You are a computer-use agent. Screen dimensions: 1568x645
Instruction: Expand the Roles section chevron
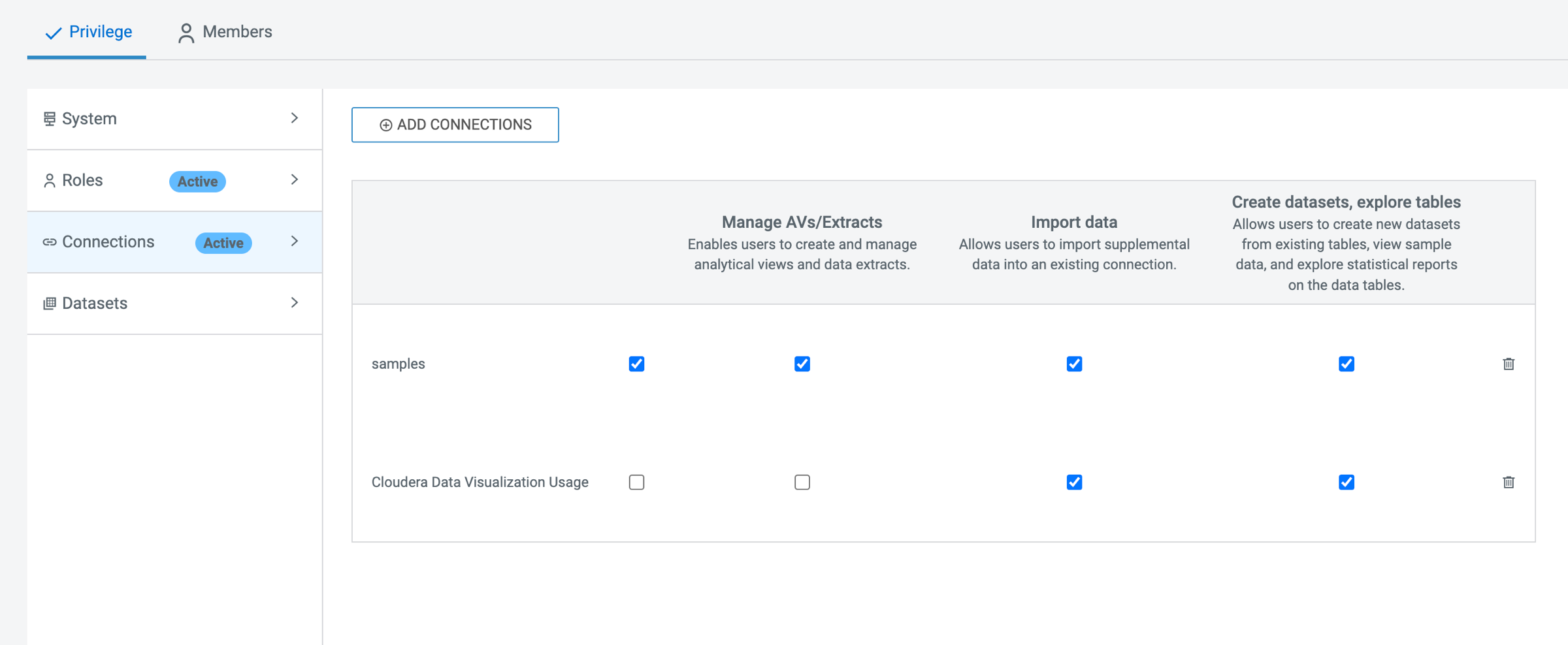tap(295, 180)
